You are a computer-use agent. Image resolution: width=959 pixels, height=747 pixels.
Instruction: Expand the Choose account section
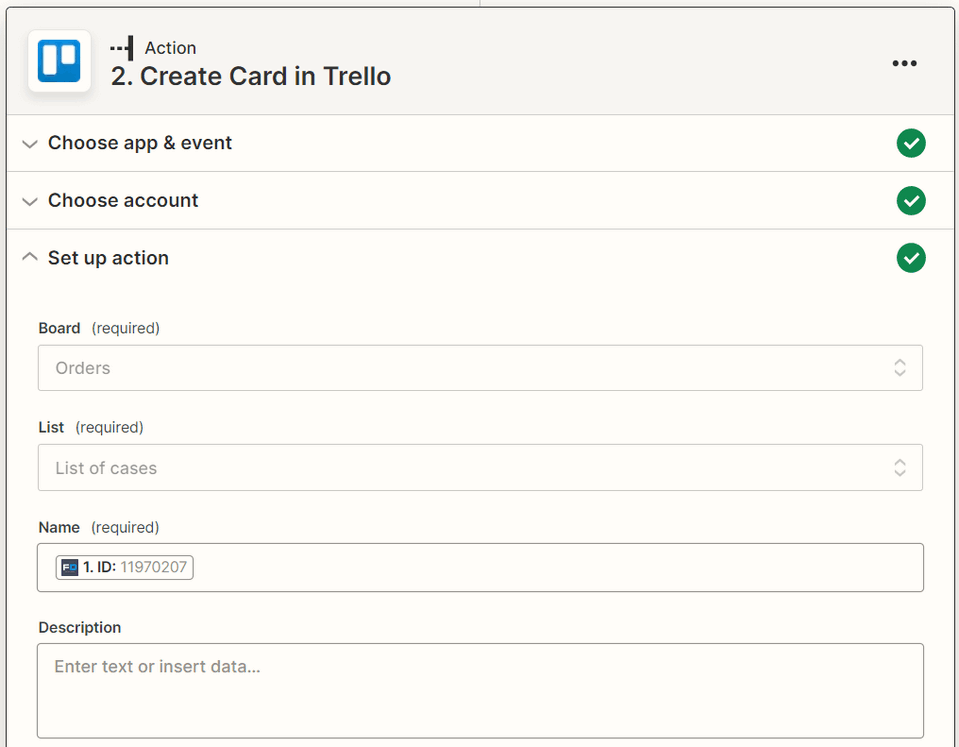(x=29, y=201)
